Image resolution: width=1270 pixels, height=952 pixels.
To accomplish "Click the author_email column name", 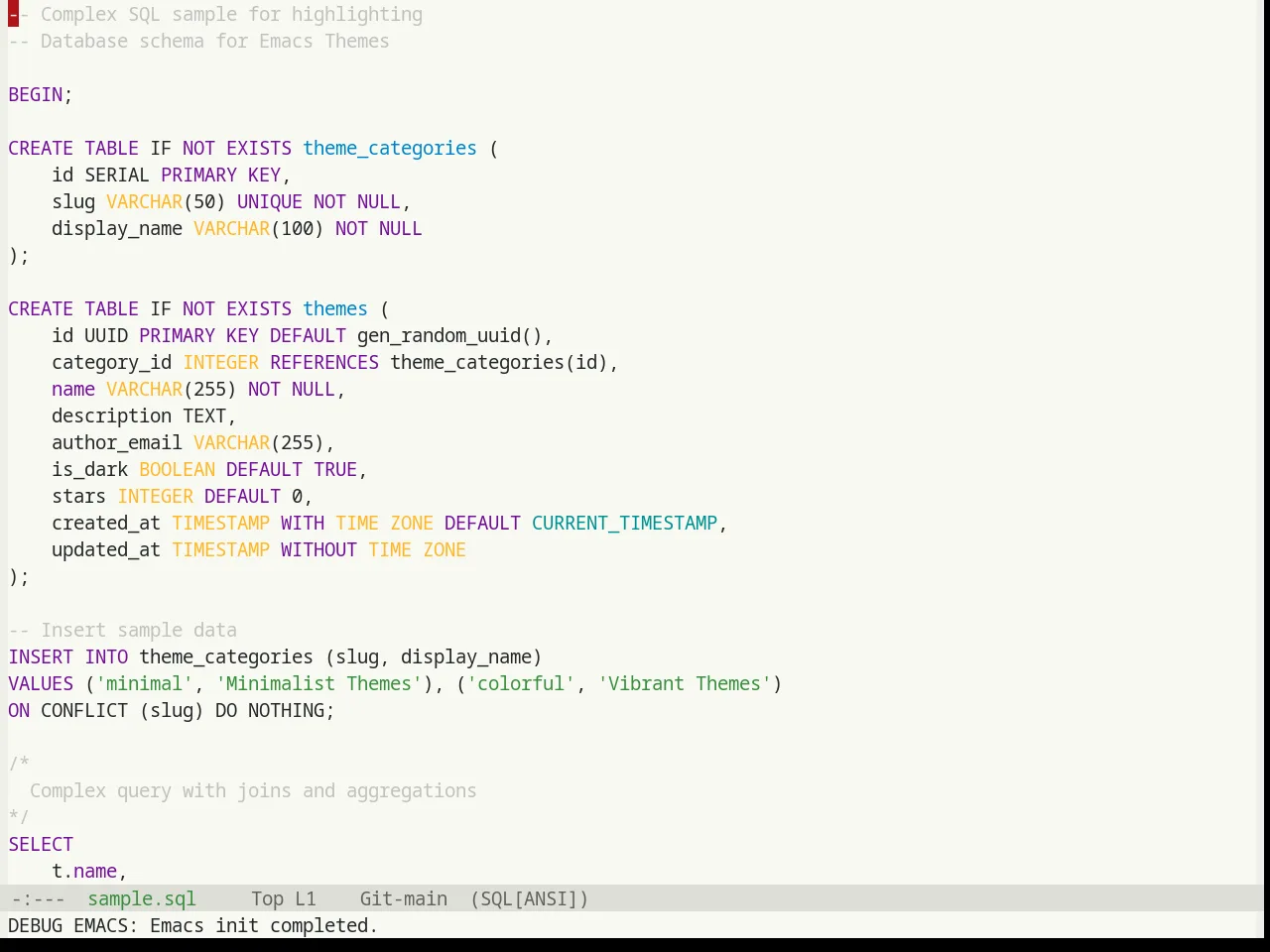I will click(x=117, y=442).
